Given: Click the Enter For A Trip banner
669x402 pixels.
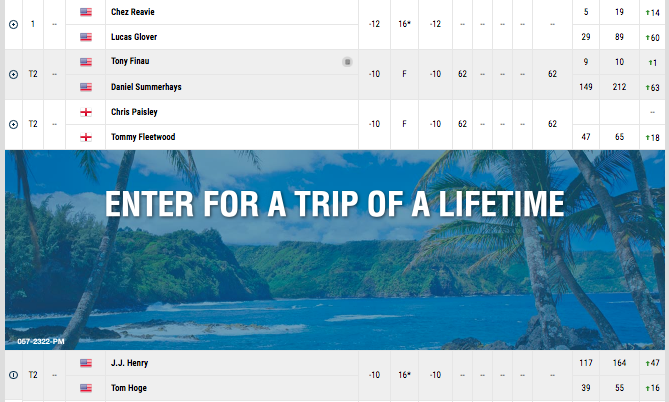Looking at the screenshot, I should (334, 250).
